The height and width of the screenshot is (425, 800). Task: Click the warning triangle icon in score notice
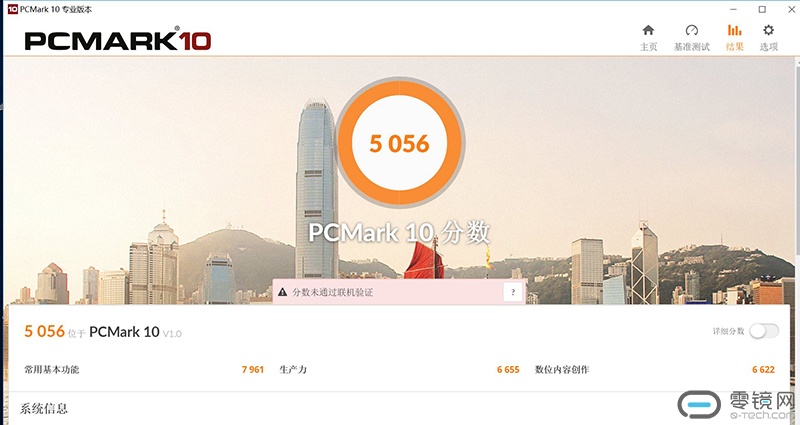coord(282,292)
